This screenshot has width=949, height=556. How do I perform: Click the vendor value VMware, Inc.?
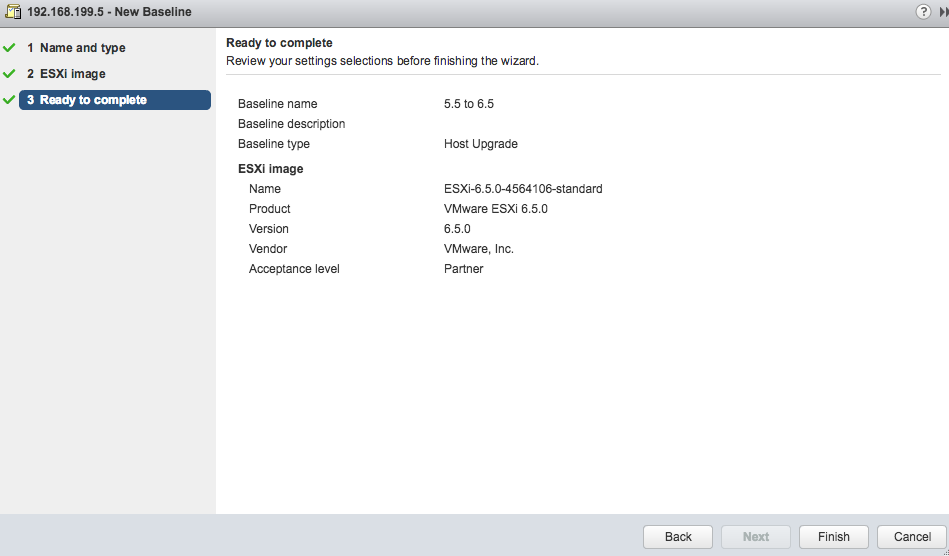[x=479, y=249]
